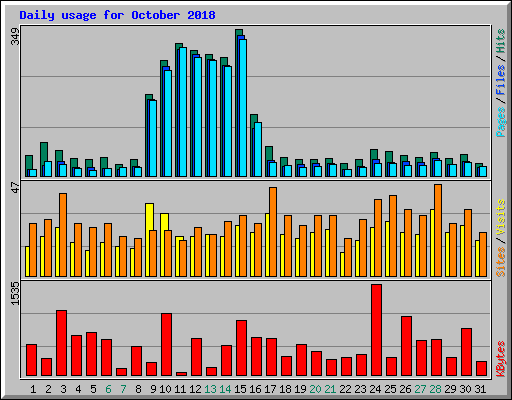Screen dimensions: 512x400
Task: Click the cyan Pages bar for day 11
Action: pyautogui.click(x=183, y=112)
